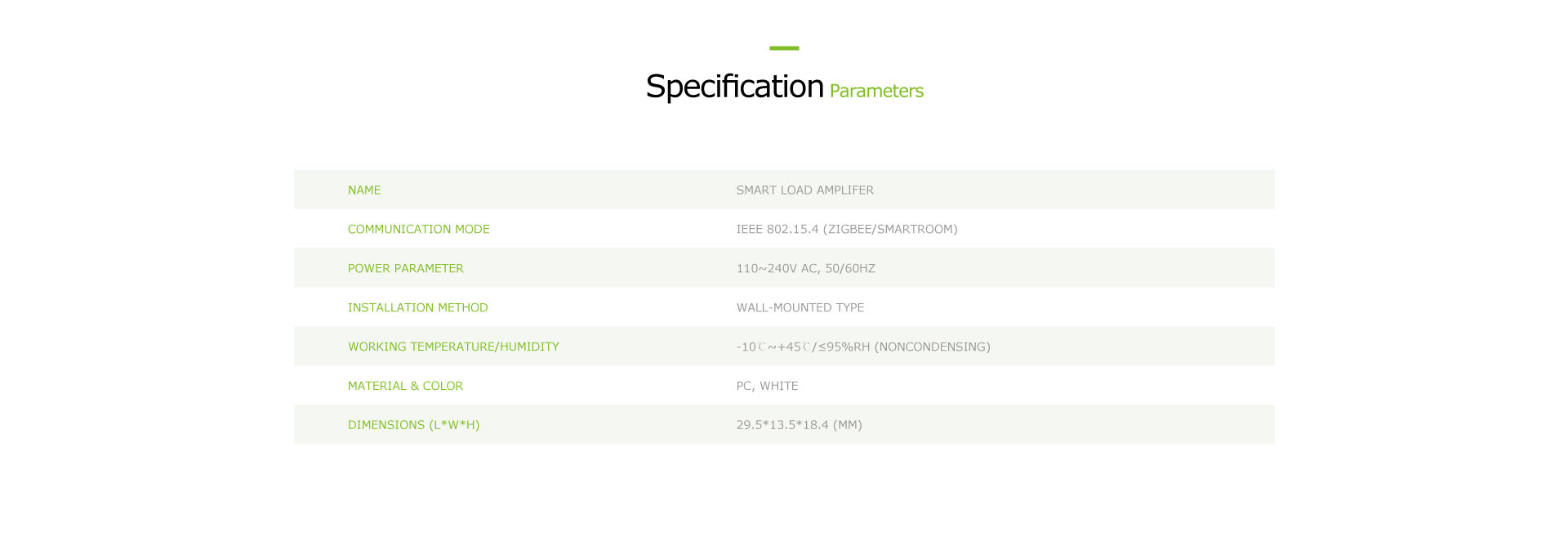Click the IEEE 802.15.4 text
The width and height of the screenshot is (1568, 555).
[777, 229]
